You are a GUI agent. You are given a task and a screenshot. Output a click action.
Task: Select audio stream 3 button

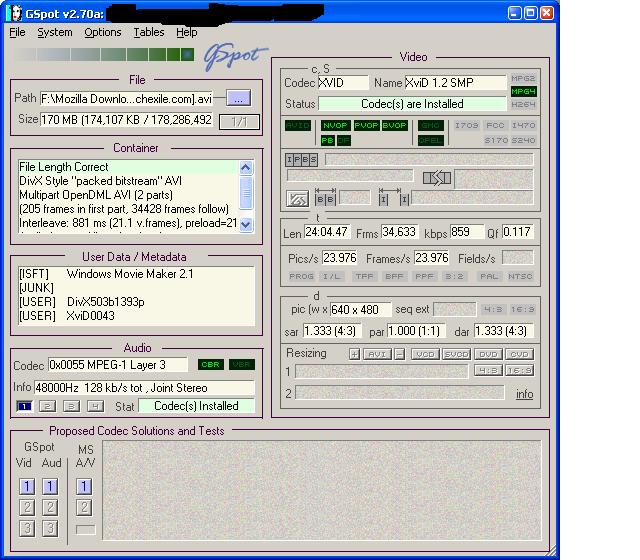[71, 406]
